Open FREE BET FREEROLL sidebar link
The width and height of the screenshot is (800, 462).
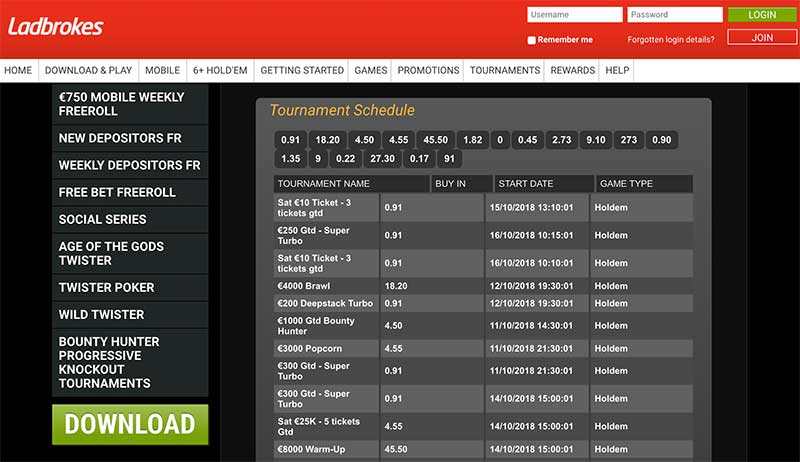coord(130,192)
